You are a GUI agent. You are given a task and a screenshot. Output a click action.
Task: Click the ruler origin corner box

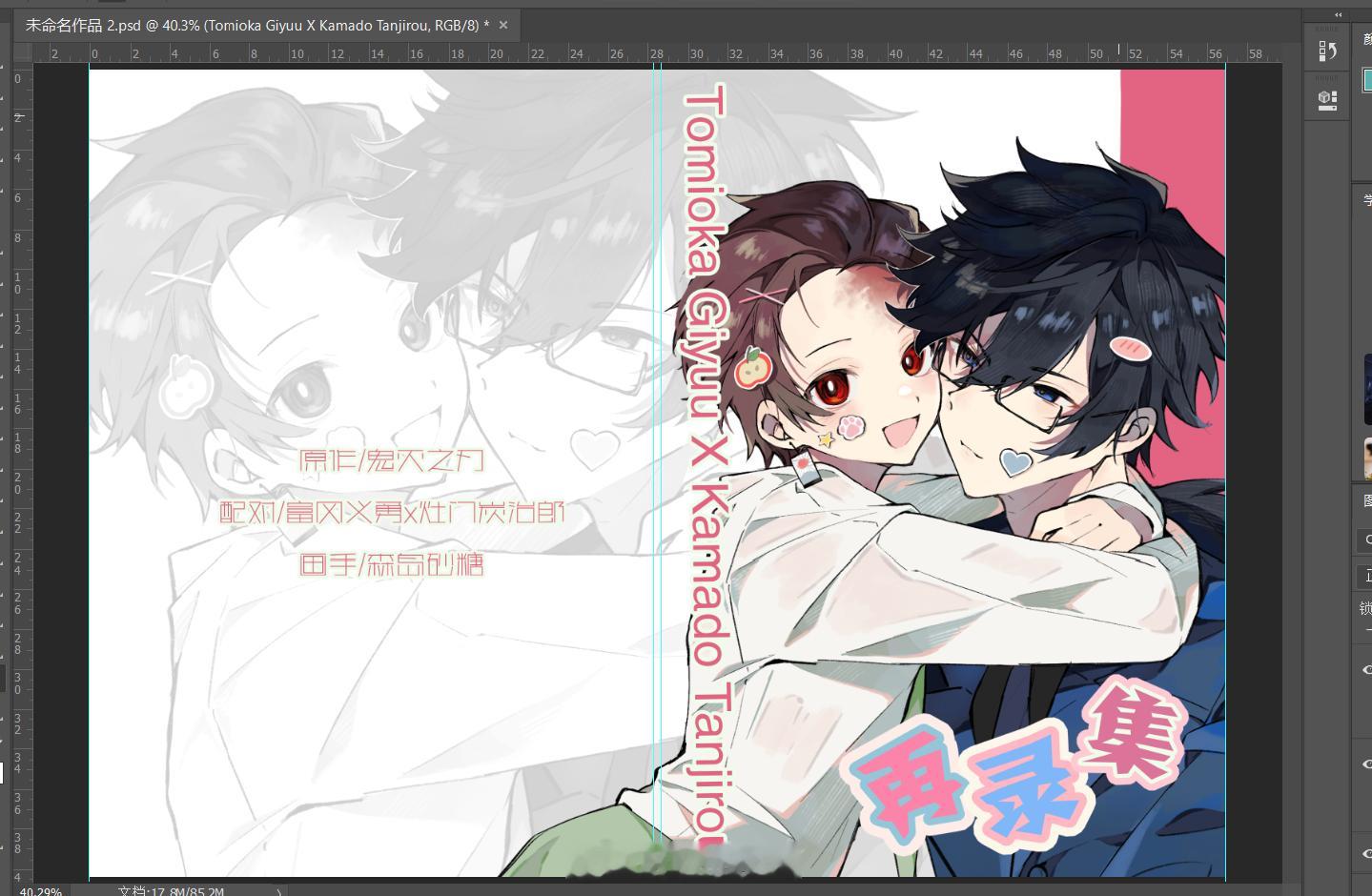24,54
